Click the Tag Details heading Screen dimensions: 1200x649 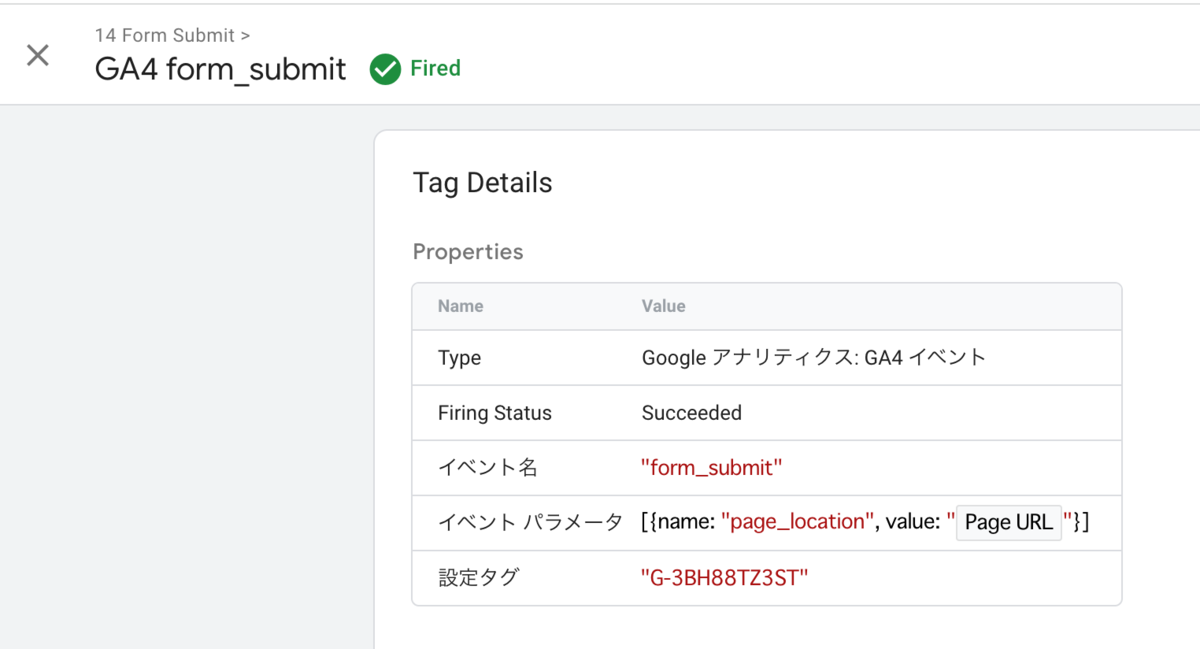[482, 183]
